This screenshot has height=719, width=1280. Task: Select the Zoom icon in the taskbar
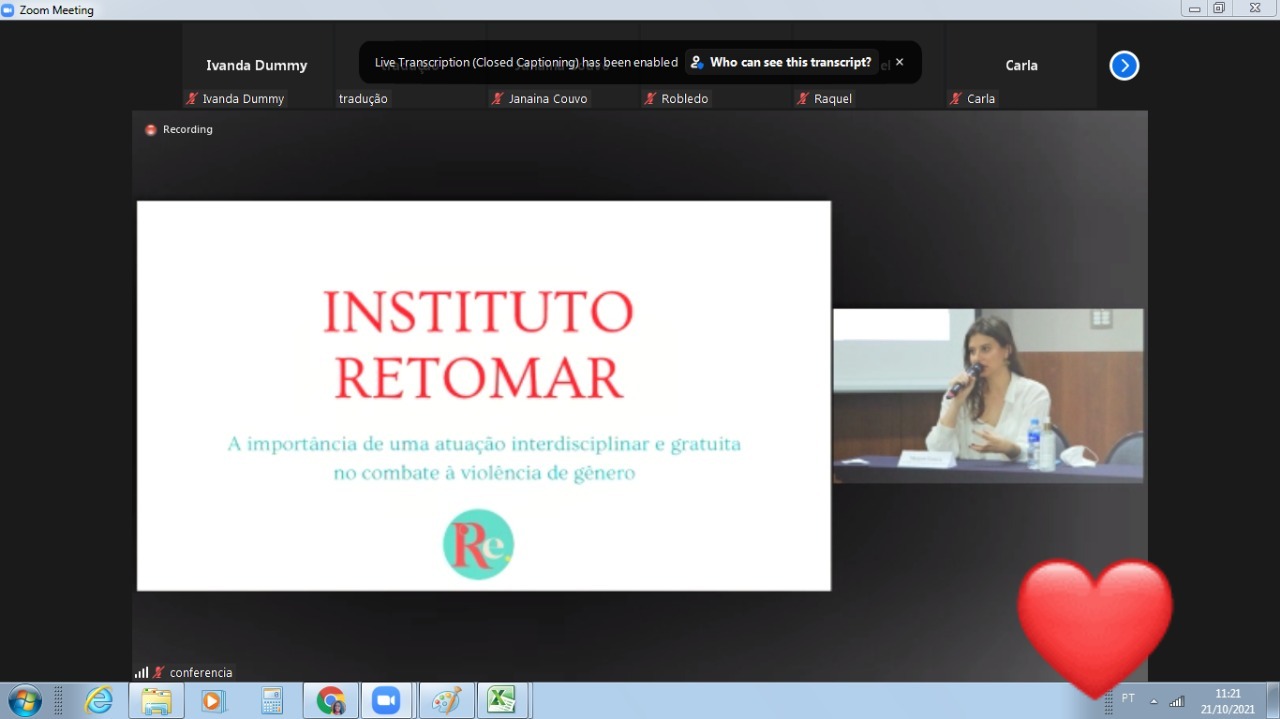386,701
